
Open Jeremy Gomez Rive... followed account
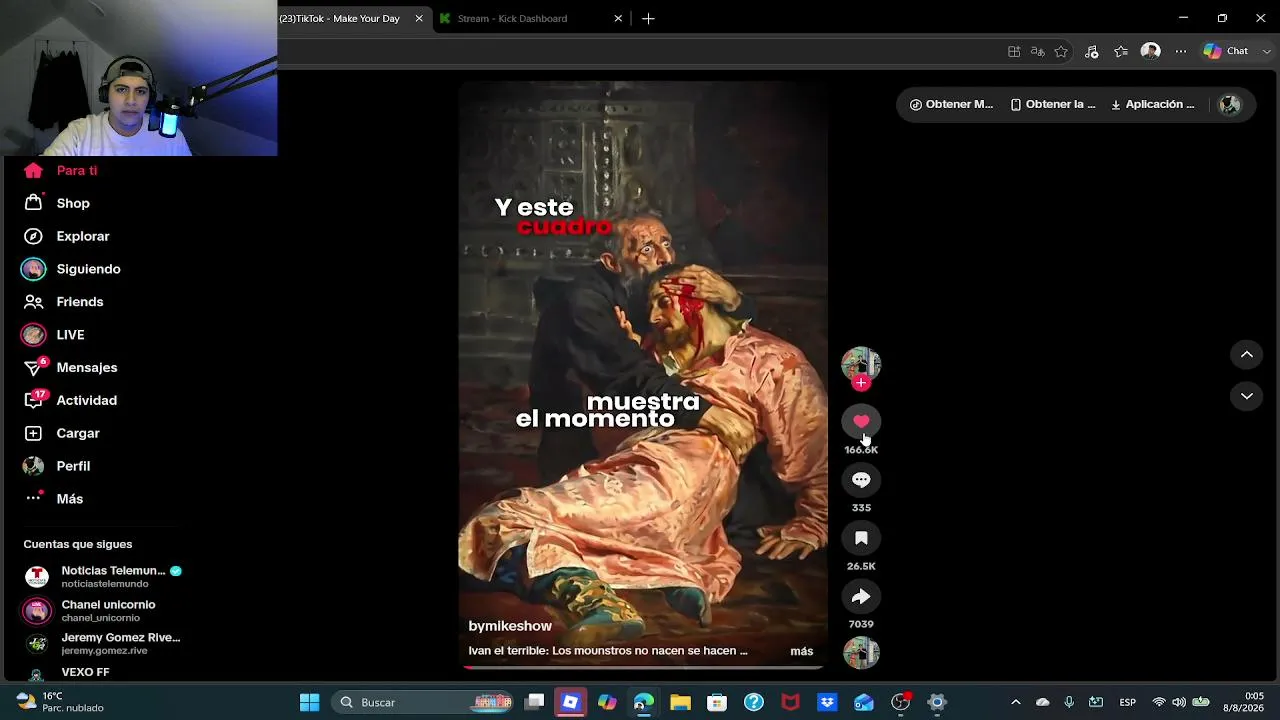click(x=102, y=643)
